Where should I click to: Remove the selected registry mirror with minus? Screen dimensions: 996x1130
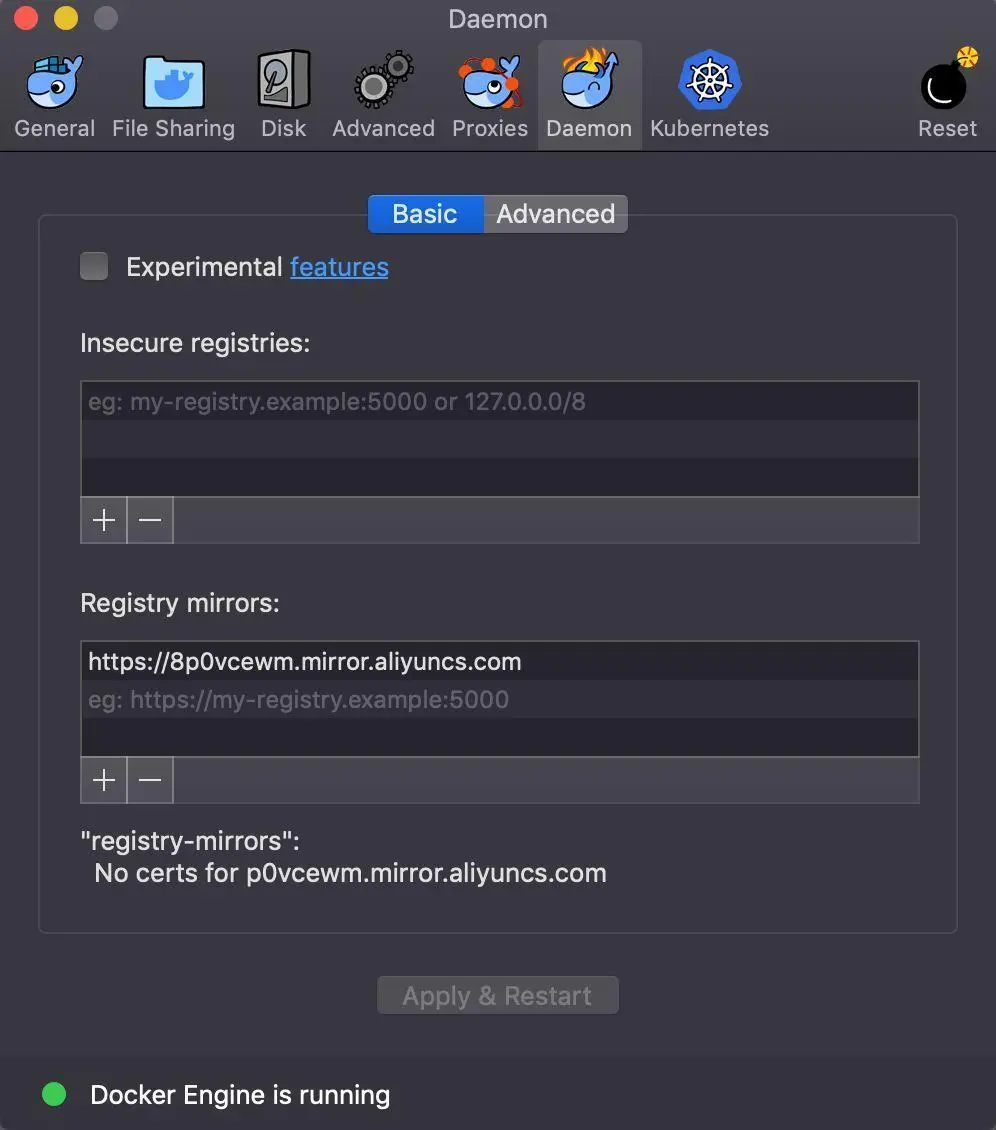150,780
